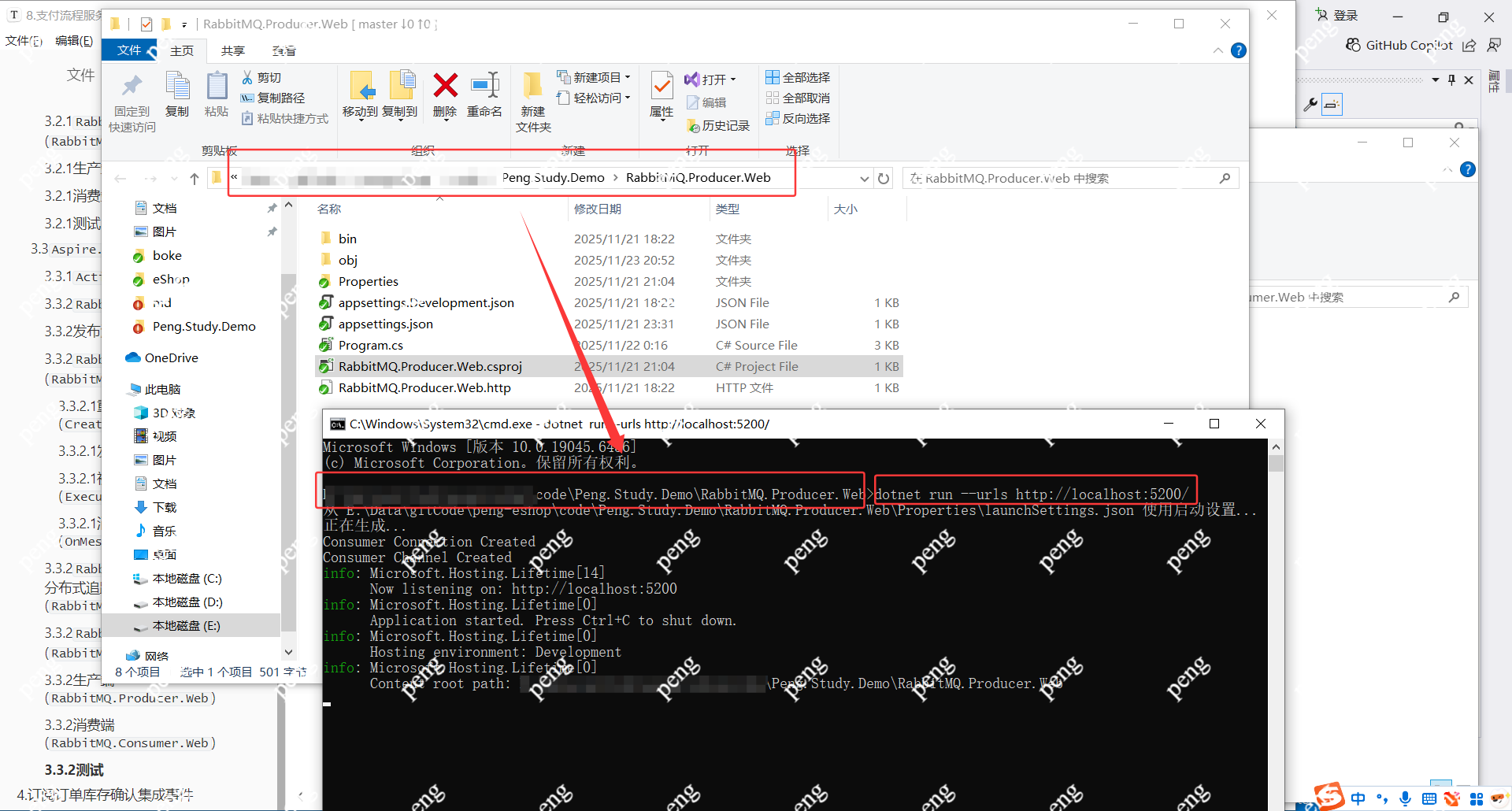This screenshot has width=1512, height=811.
Task: Toggle auto-hide pin on Visual Studio panel
Action: tap(1452, 80)
